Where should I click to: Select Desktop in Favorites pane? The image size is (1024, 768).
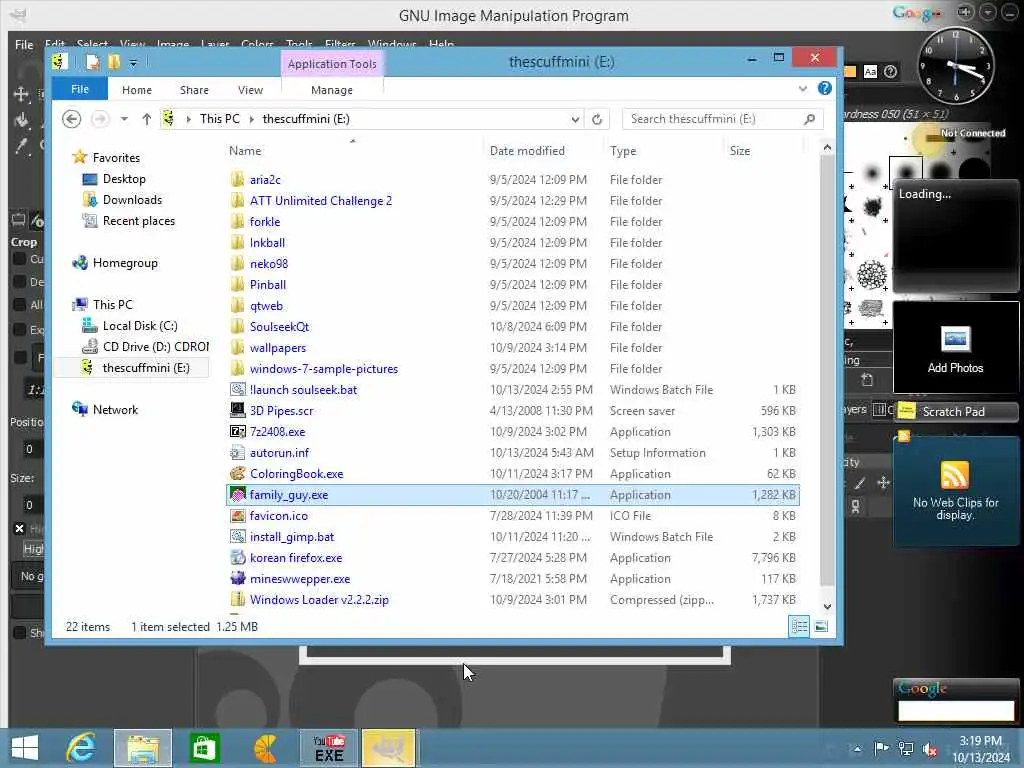coord(124,179)
